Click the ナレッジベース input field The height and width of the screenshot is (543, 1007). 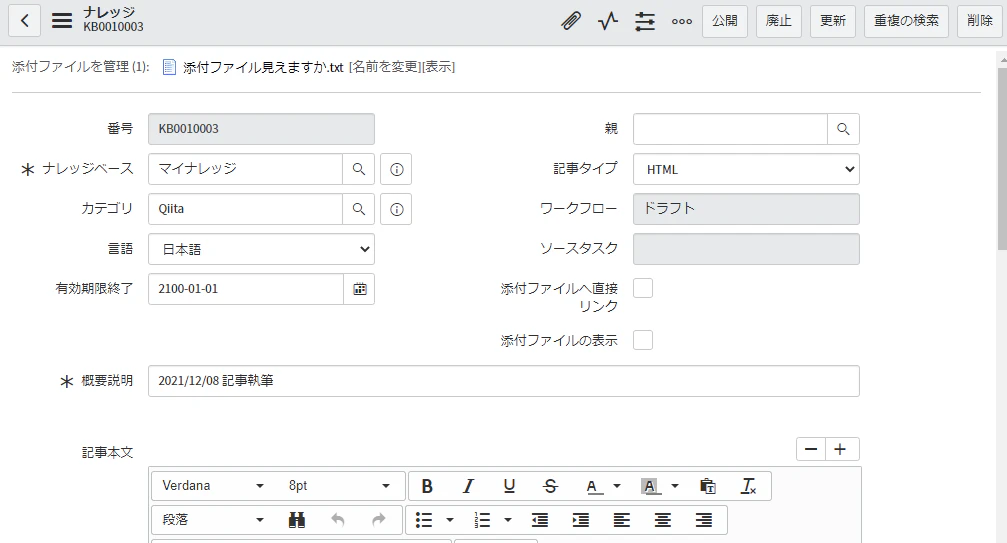click(x=245, y=169)
